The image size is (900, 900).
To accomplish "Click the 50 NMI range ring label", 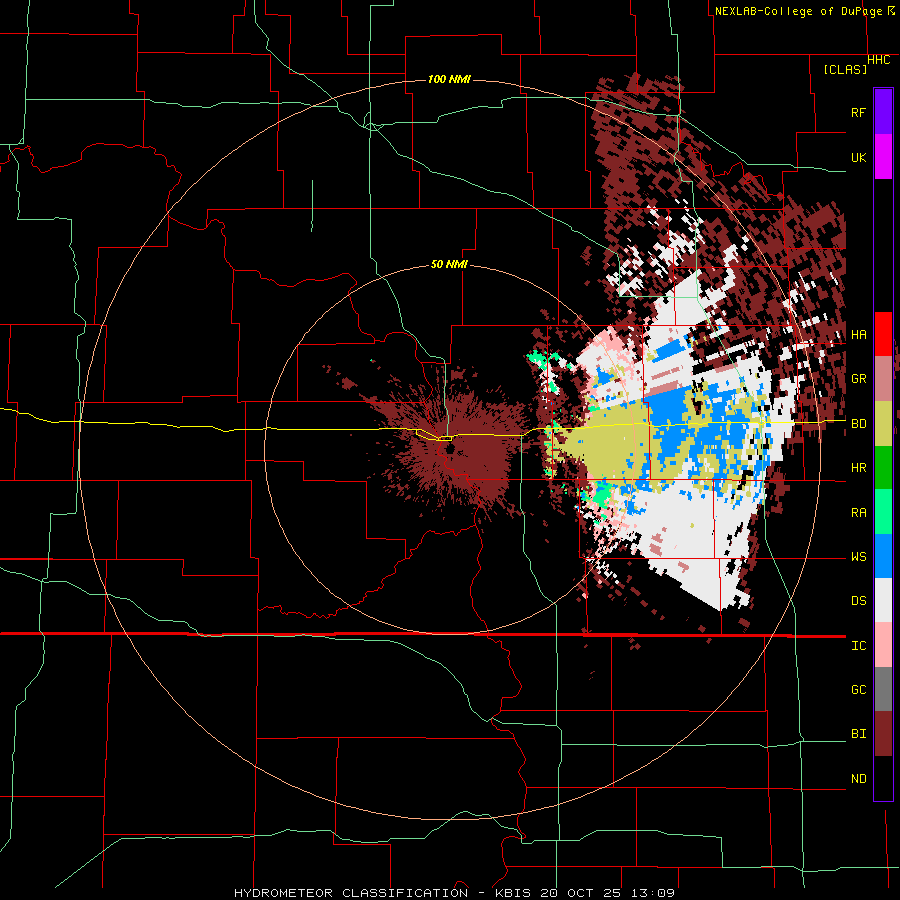I will [449, 264].
